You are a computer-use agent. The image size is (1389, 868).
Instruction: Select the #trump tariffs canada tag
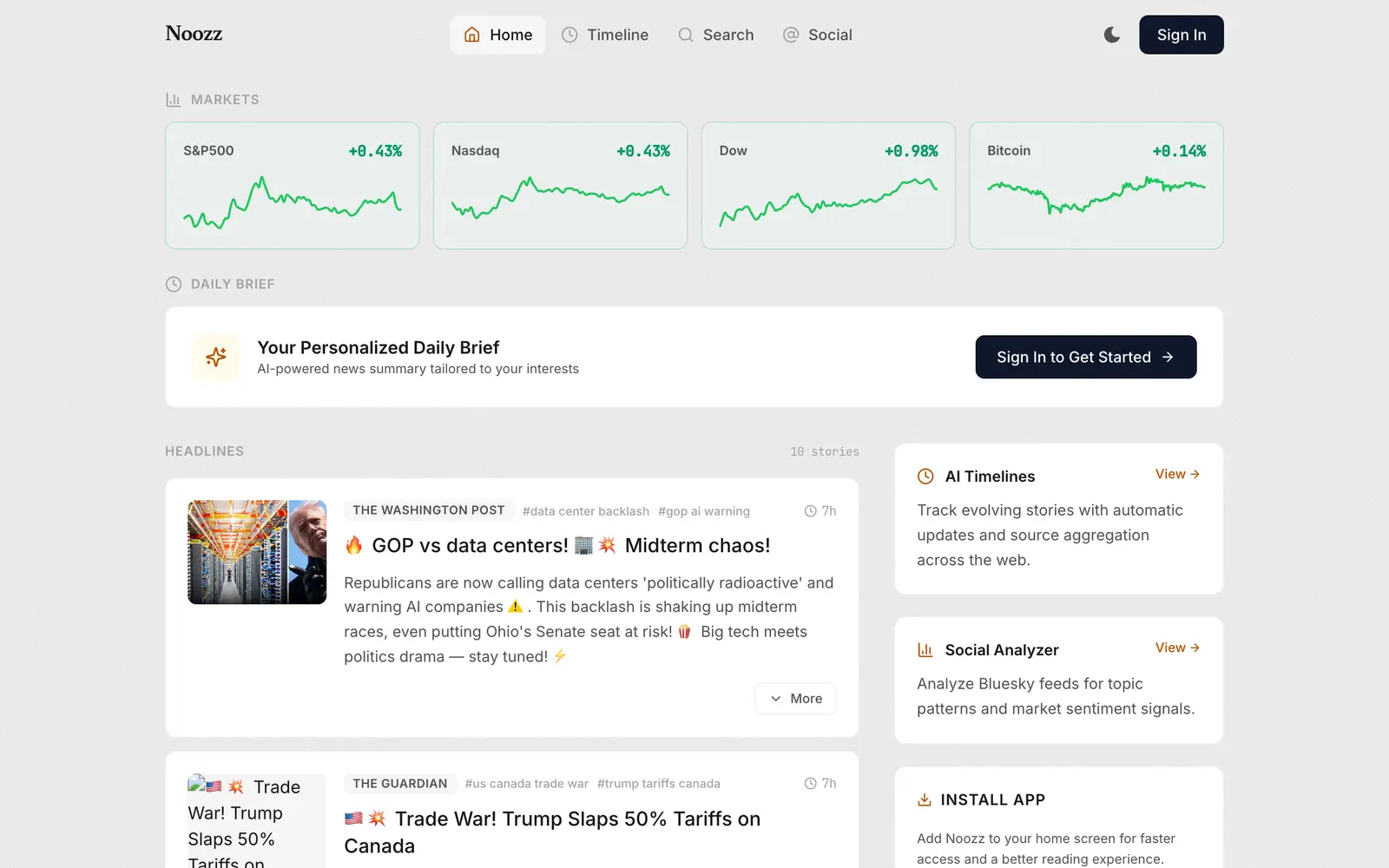(x=658, y=784)
